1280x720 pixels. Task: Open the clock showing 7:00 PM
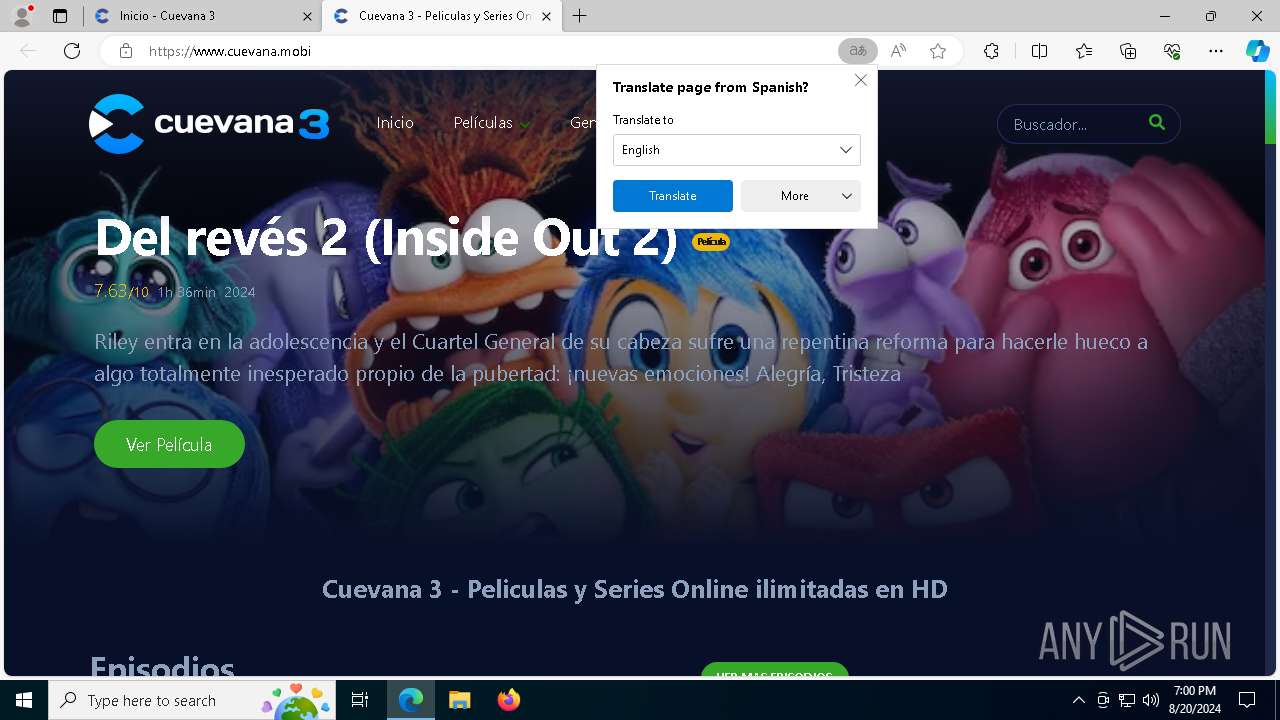1195,700
